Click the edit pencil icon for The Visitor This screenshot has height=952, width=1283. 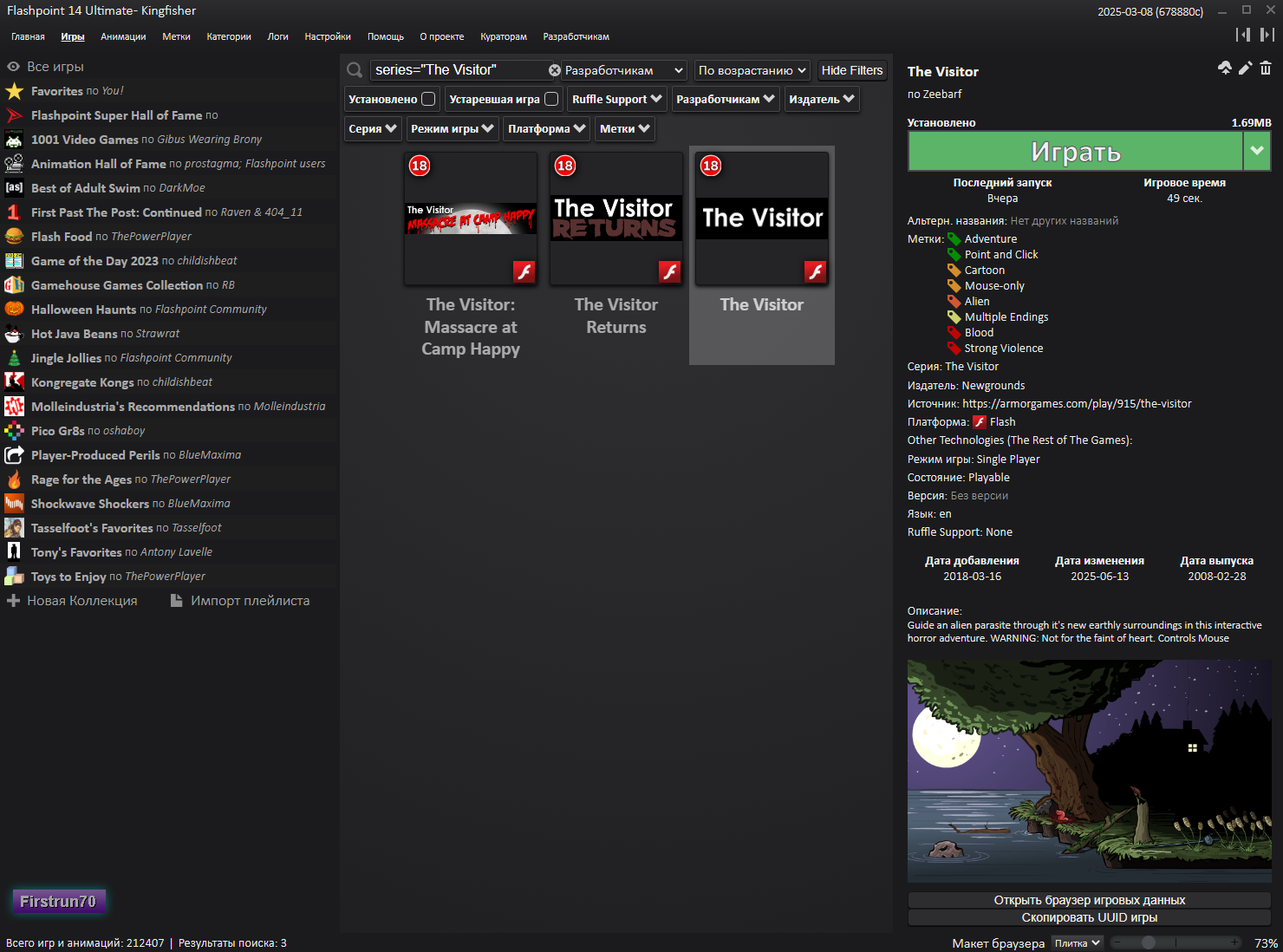pos(1245,68)
